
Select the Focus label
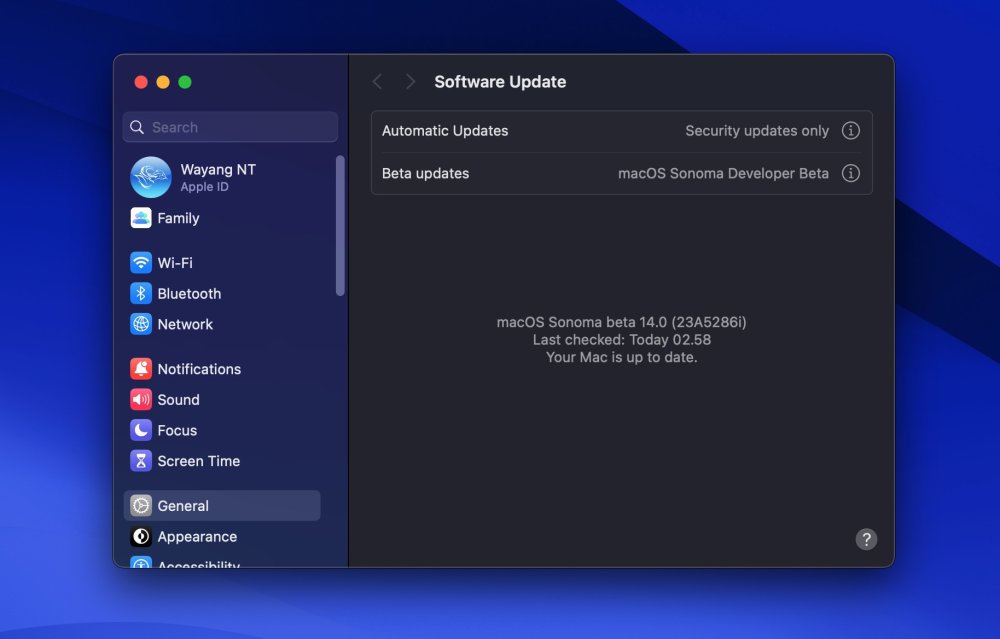[x=177, y=430]
